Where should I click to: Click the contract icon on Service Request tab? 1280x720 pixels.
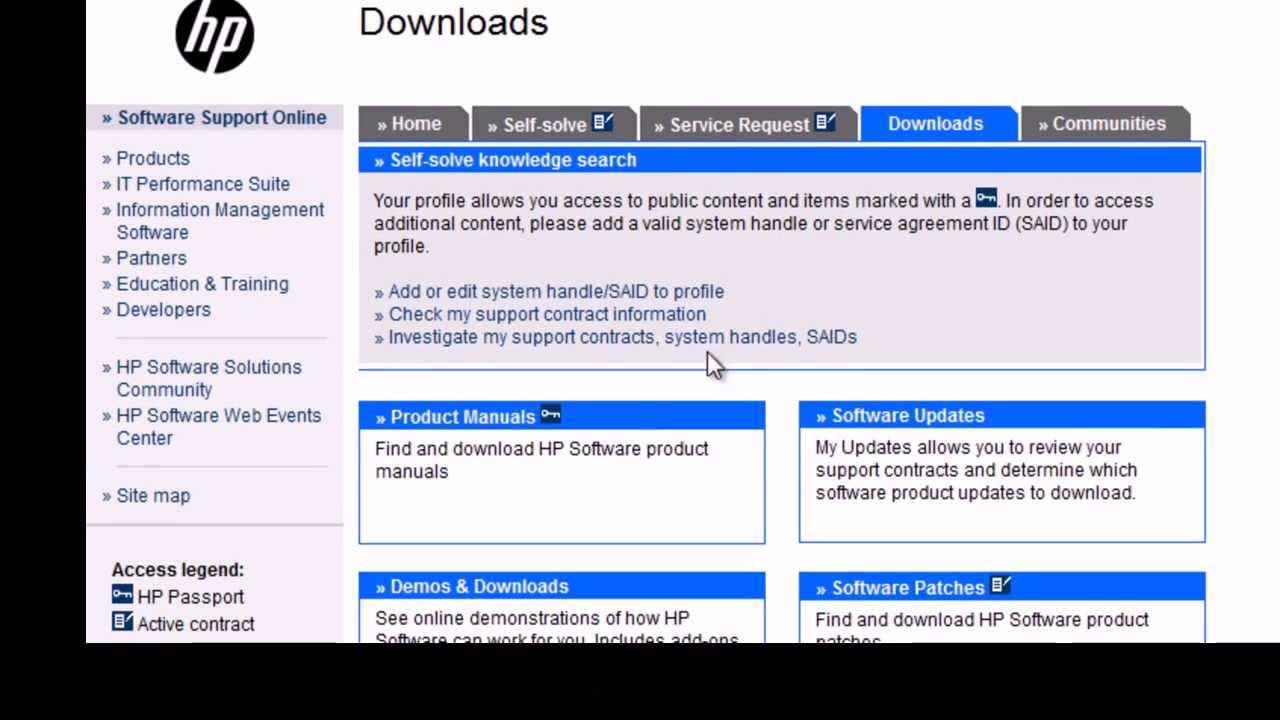(x=825, y=122)
